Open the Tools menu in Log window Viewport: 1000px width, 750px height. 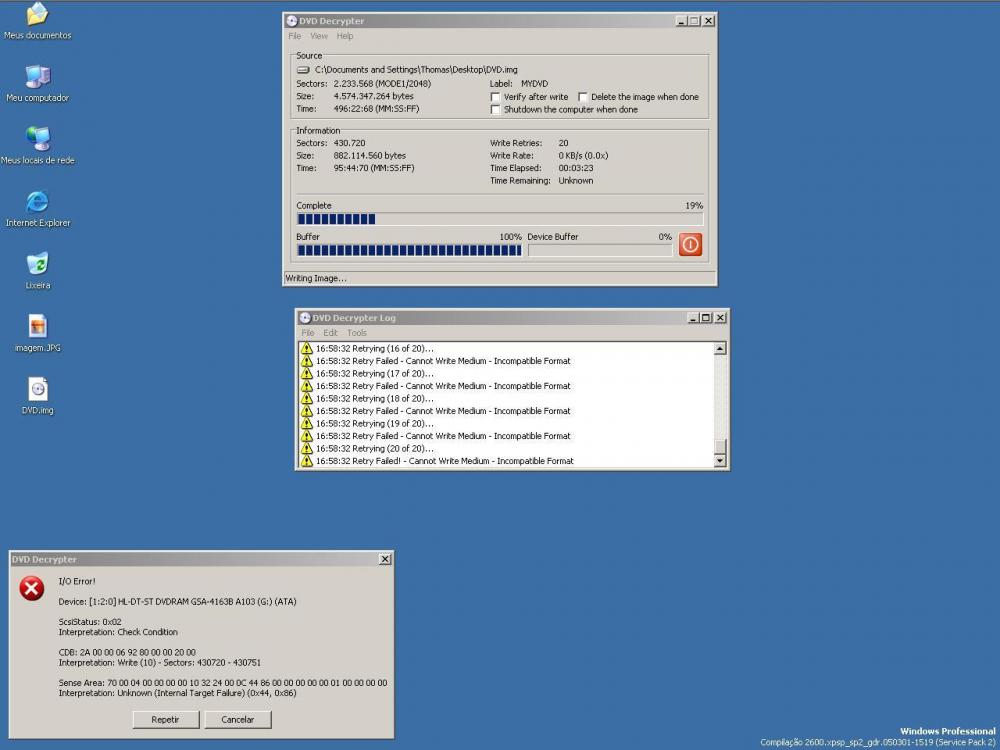[x=357, y=333]
